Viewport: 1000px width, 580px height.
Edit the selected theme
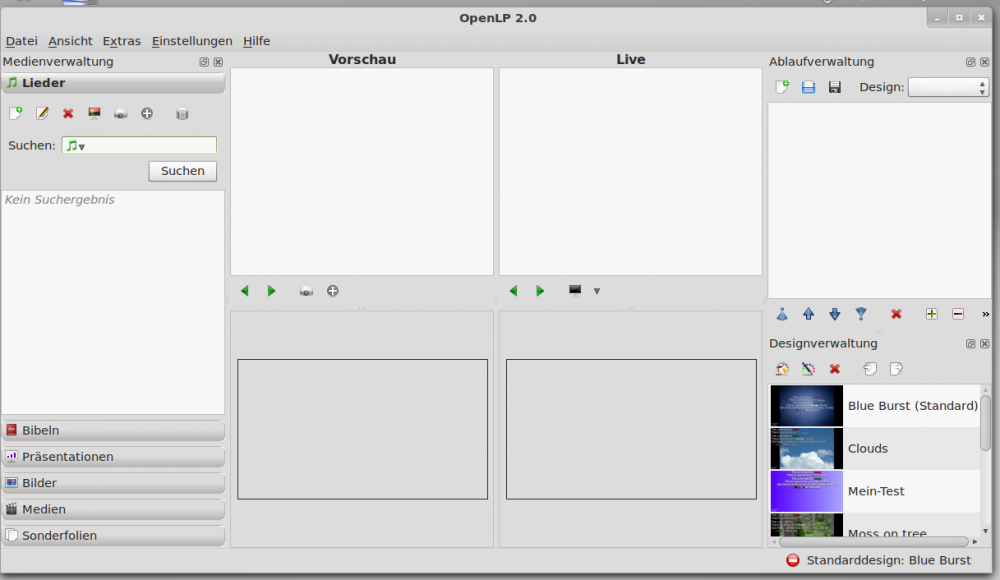[808, 369]
